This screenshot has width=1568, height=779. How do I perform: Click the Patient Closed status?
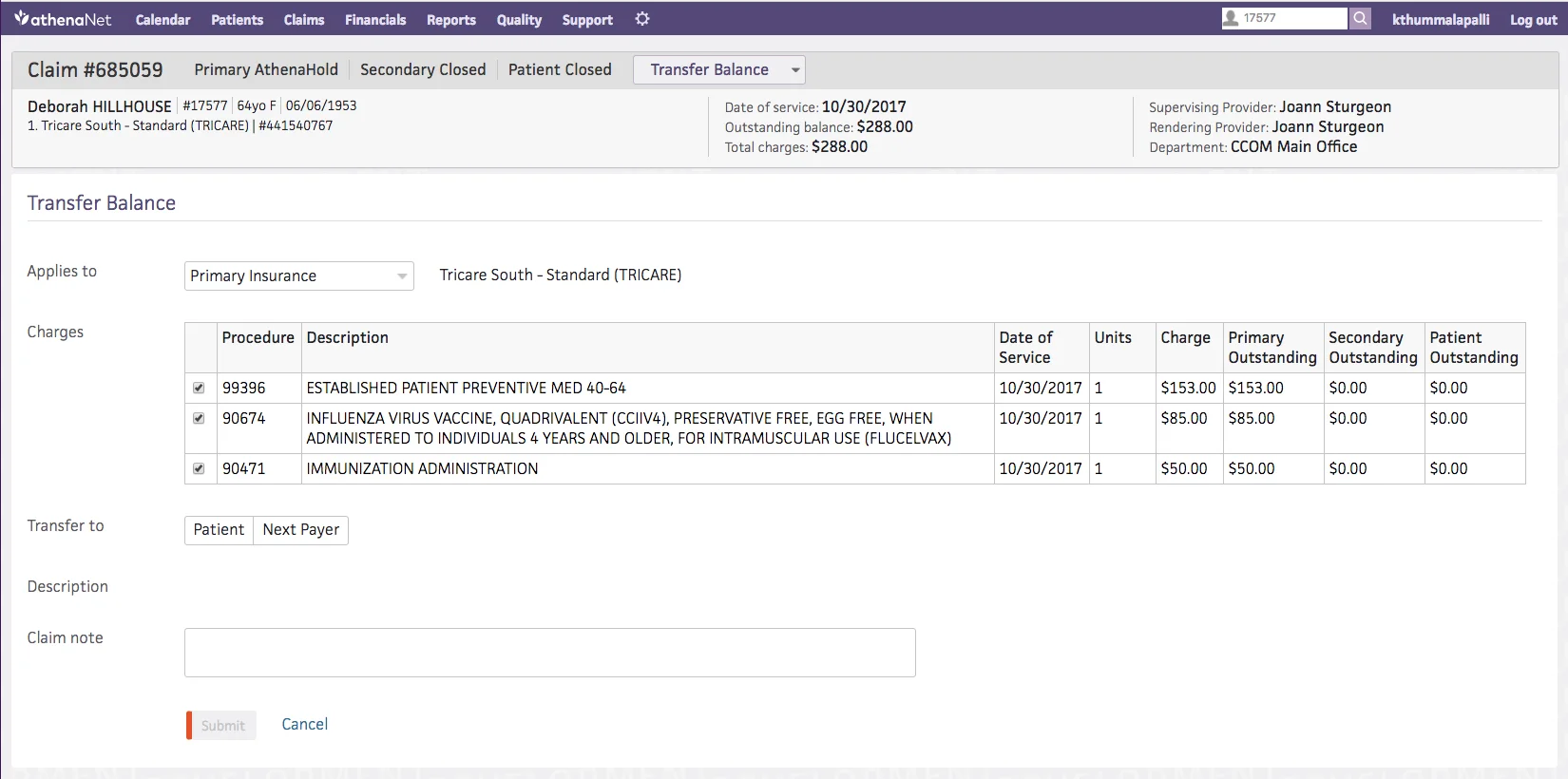tap(560, 69)
